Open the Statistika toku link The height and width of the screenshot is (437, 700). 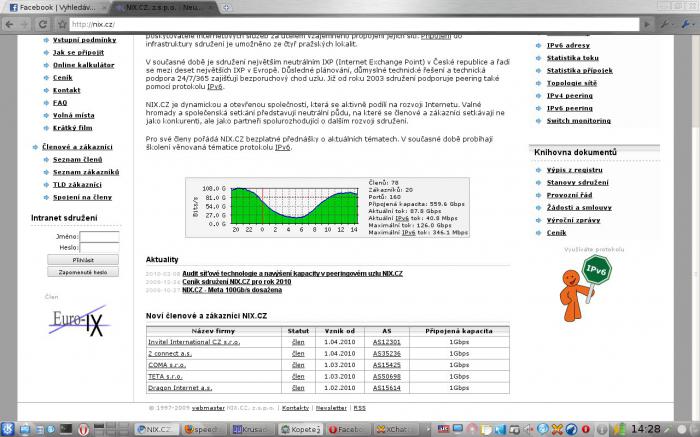[x=573, y=58]
